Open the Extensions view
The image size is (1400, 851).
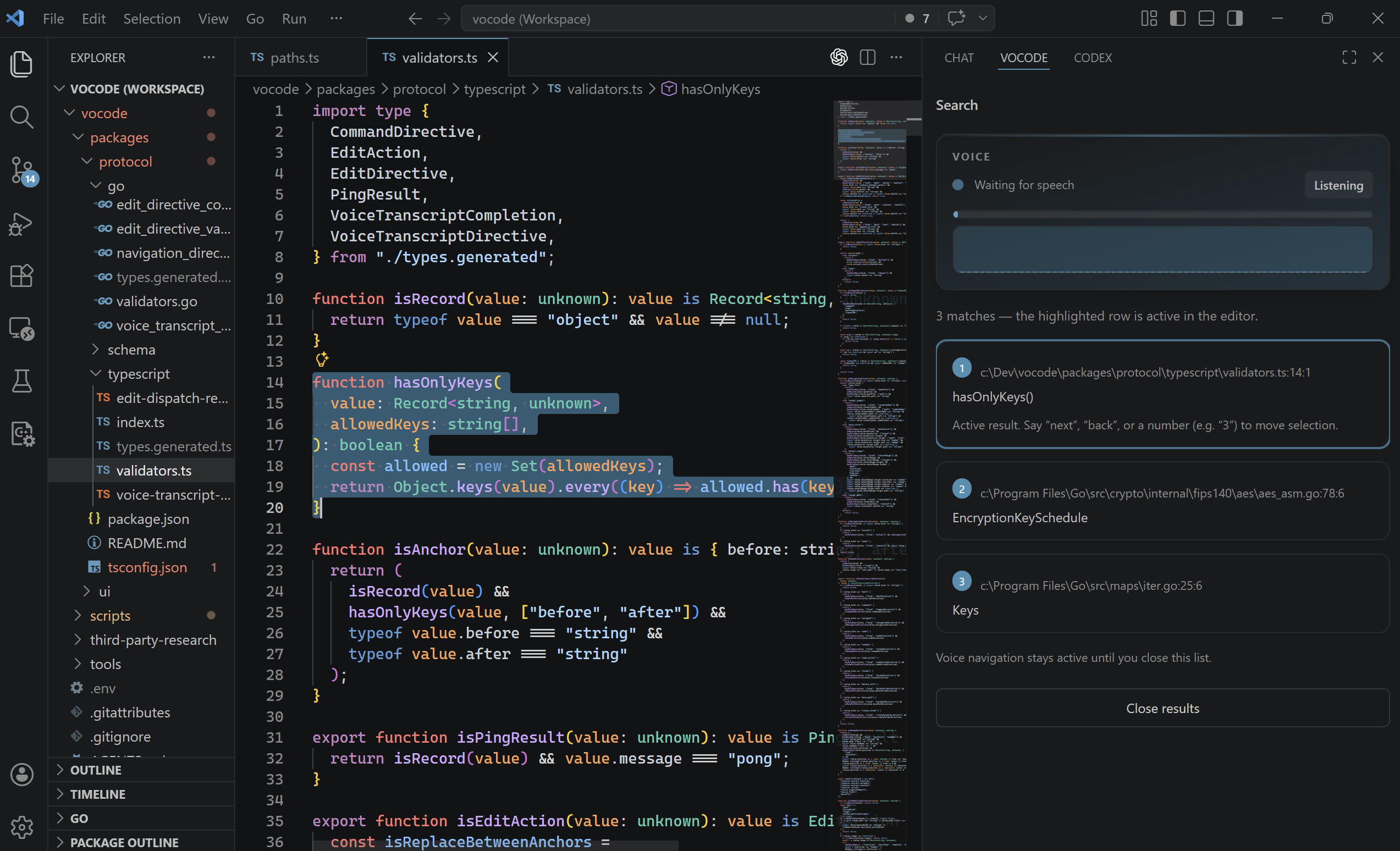[21, 275]
